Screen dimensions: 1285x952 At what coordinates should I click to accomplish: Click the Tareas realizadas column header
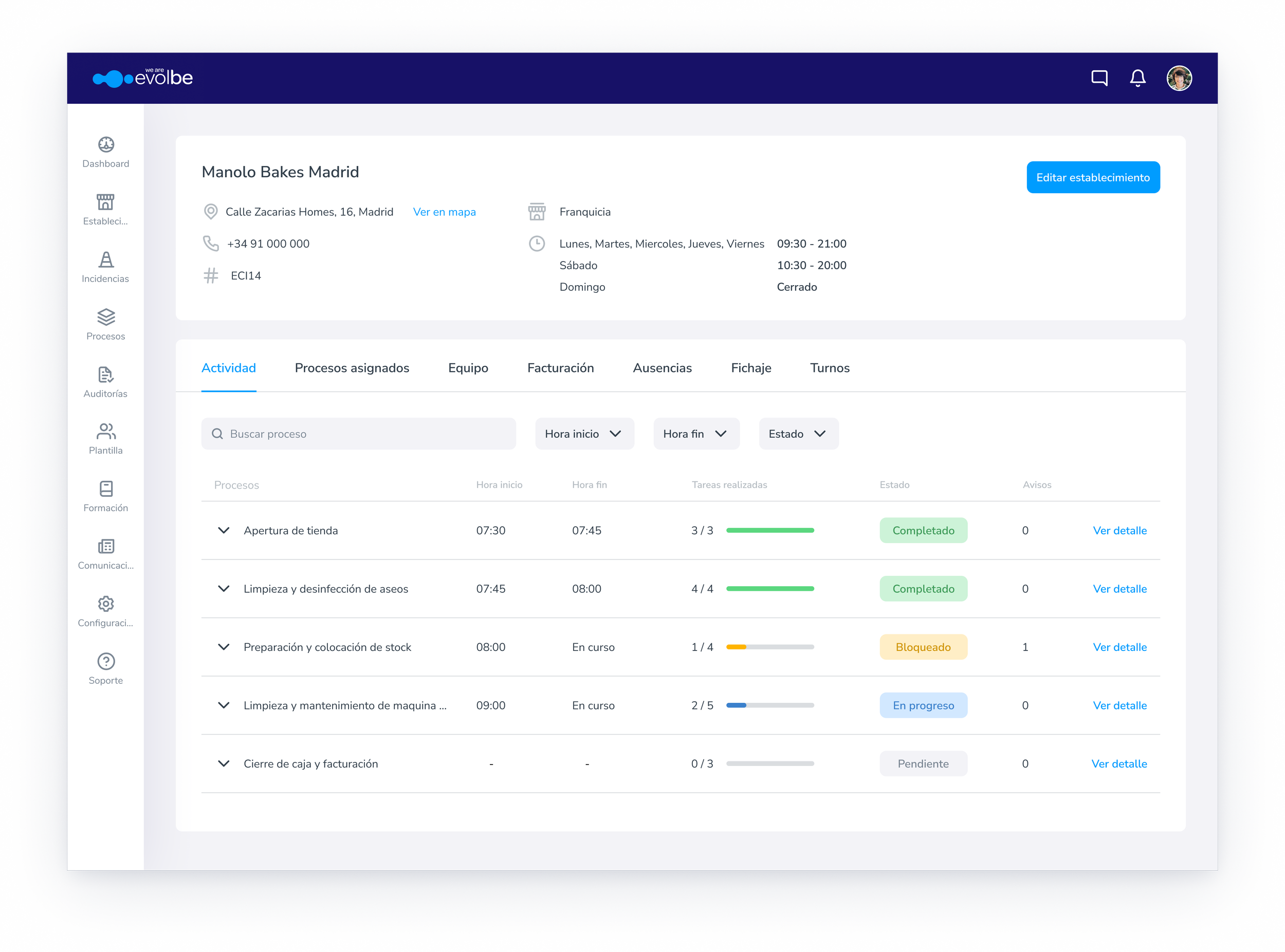729,484
